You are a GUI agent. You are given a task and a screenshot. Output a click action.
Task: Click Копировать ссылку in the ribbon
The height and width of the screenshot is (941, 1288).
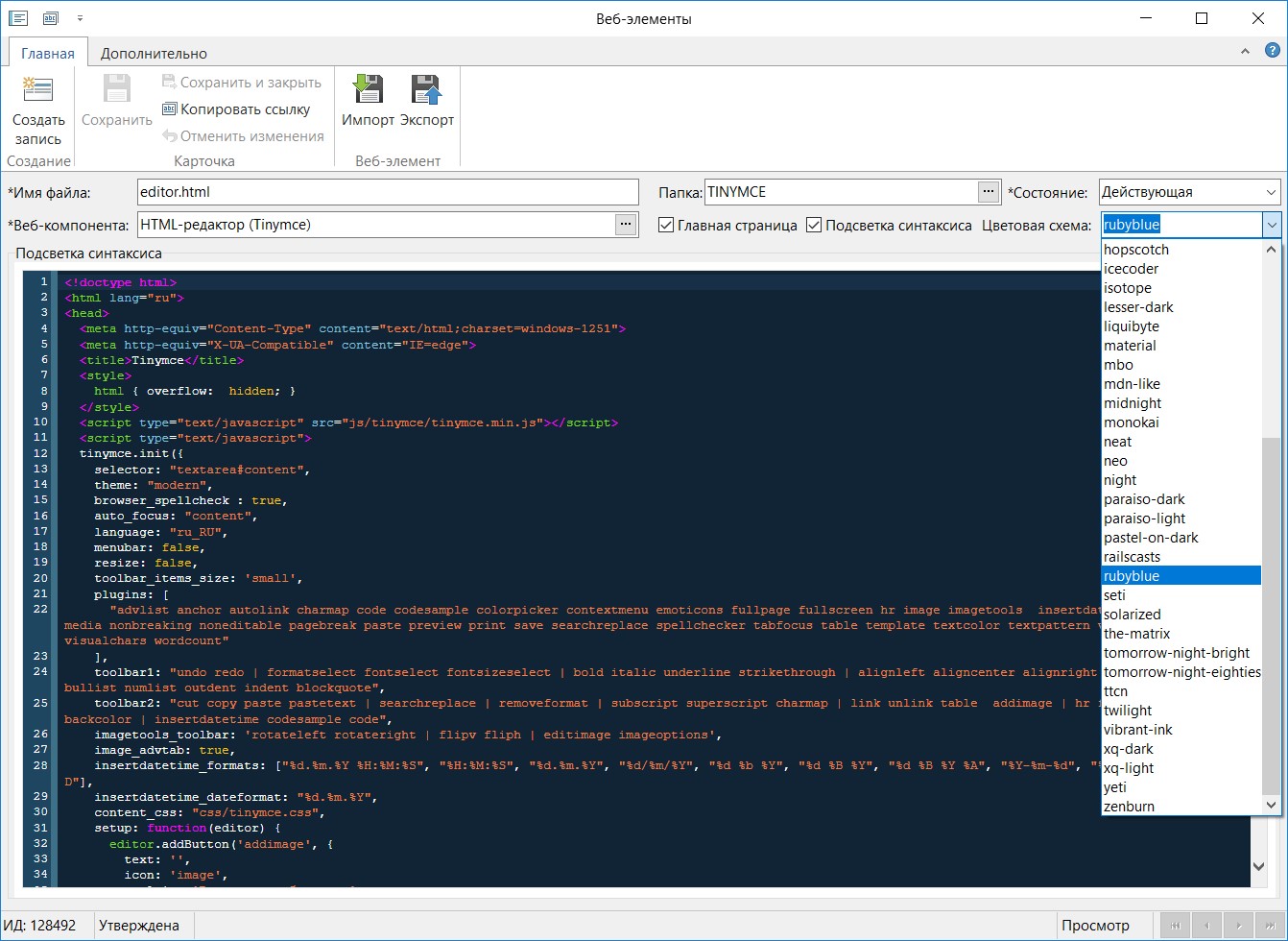pyautogui.click(x=235, y=109)
